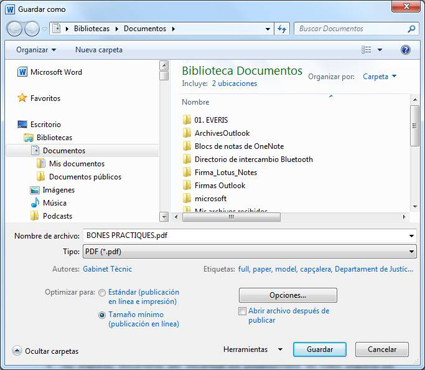
Task: Click the Guardar button
Action: (x=320, y=349)
